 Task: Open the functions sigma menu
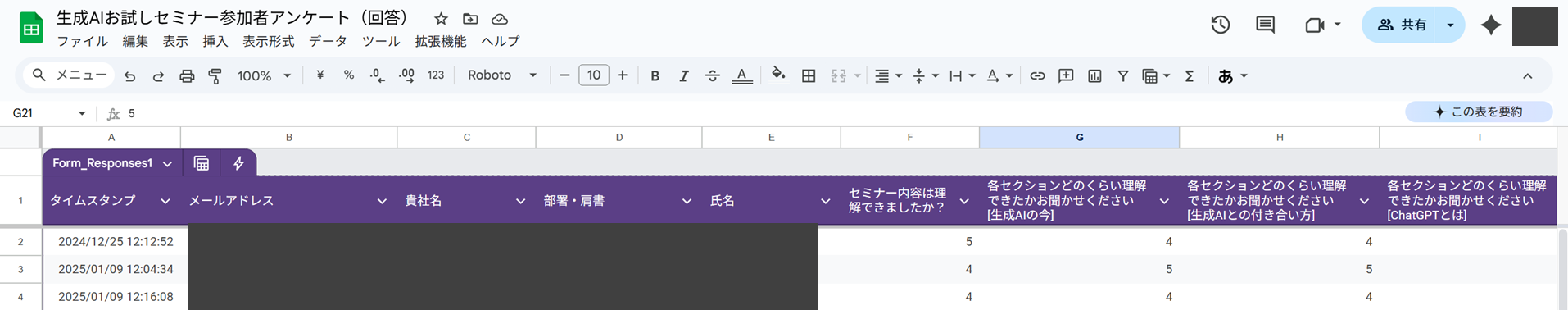1190,75
